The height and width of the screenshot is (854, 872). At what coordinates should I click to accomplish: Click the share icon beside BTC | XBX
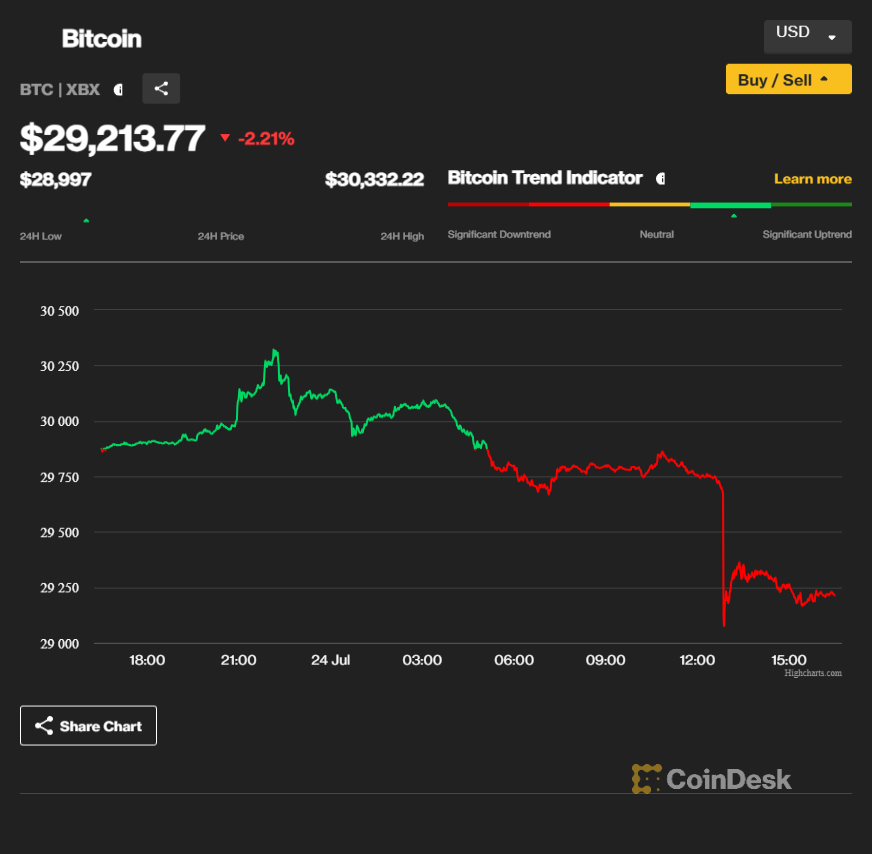[161, 88]
